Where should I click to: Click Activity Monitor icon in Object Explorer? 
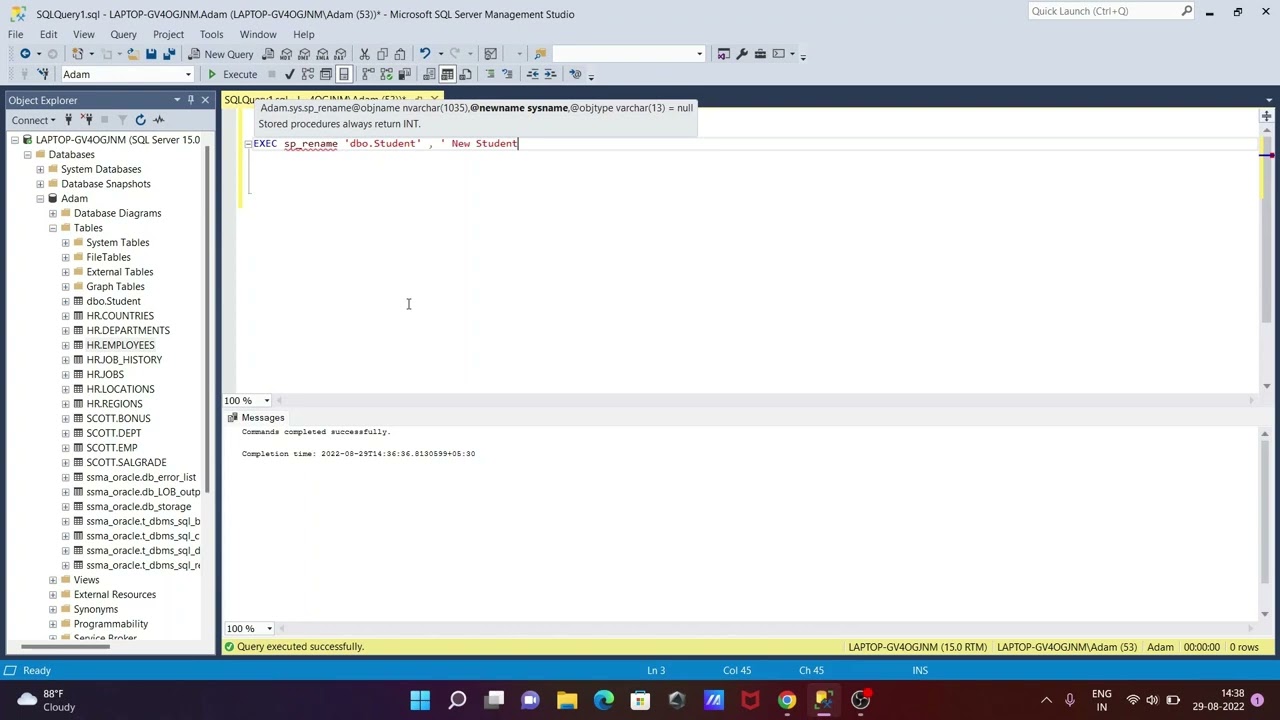158,120
